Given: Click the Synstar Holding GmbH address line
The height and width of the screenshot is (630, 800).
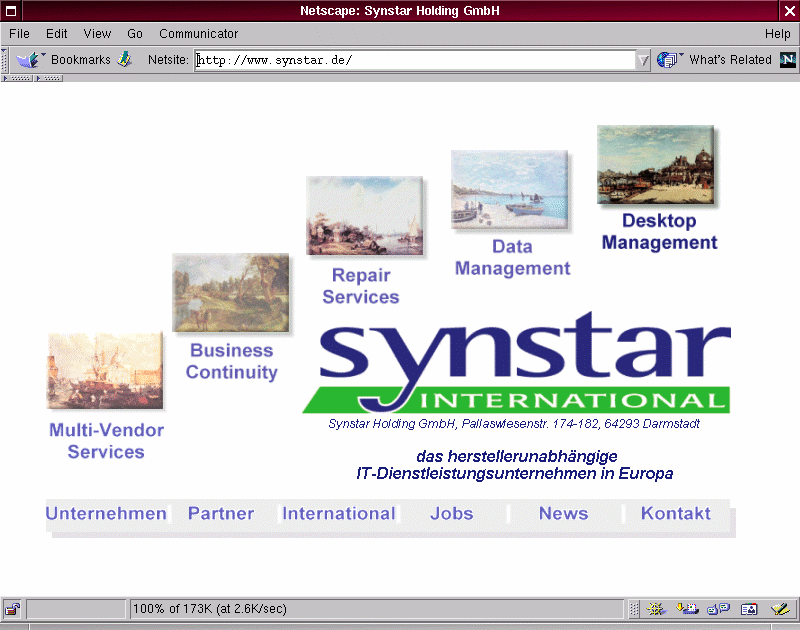Looking at the screenshot, I should click(x=514, y=424).
